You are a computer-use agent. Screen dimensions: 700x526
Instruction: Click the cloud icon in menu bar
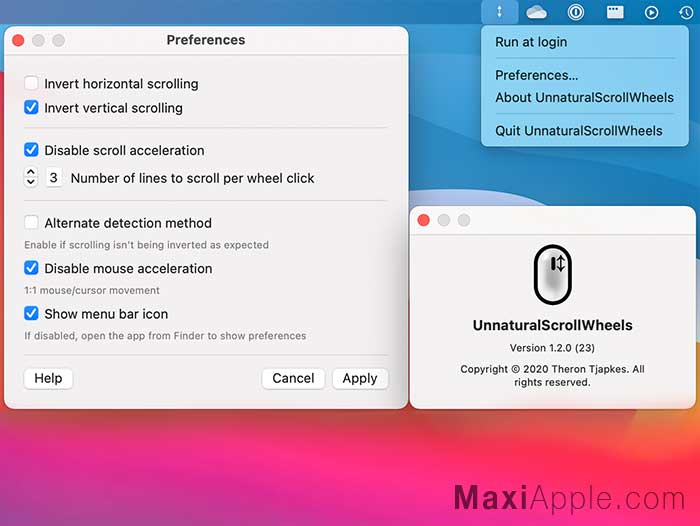(x=536, y=12)
